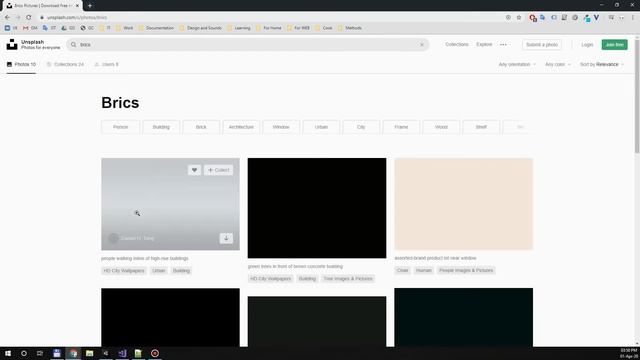The image size is (640, 360).
Task: Click the Submit a photo button
Action: pos(542,44)
